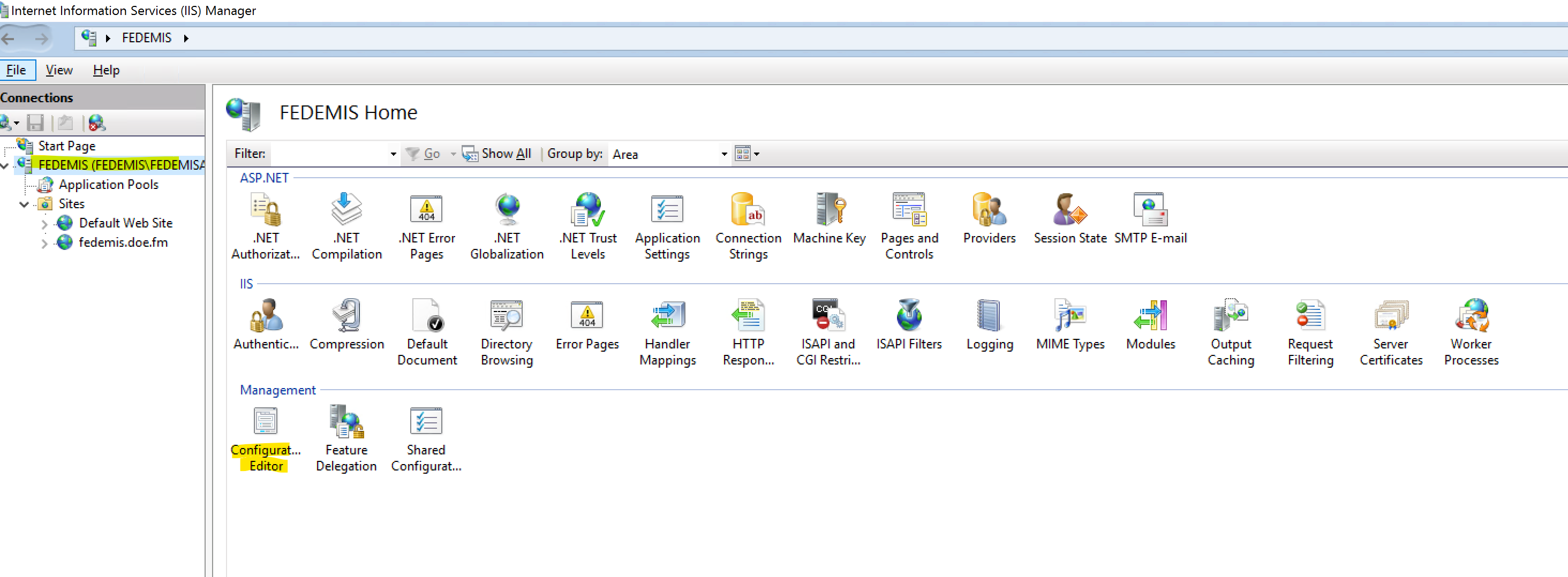Image resolution: width=1568 pixels, height=577 pixels.
Task: Click inside the Filter text box
Action: [329, 155]
